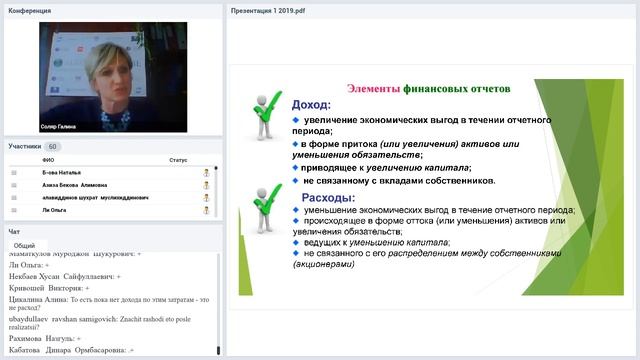Viewport: 640px width, 360px height.
Task: Click status icon for Азиза Бекова Алимовна
Action: point(206,185)
